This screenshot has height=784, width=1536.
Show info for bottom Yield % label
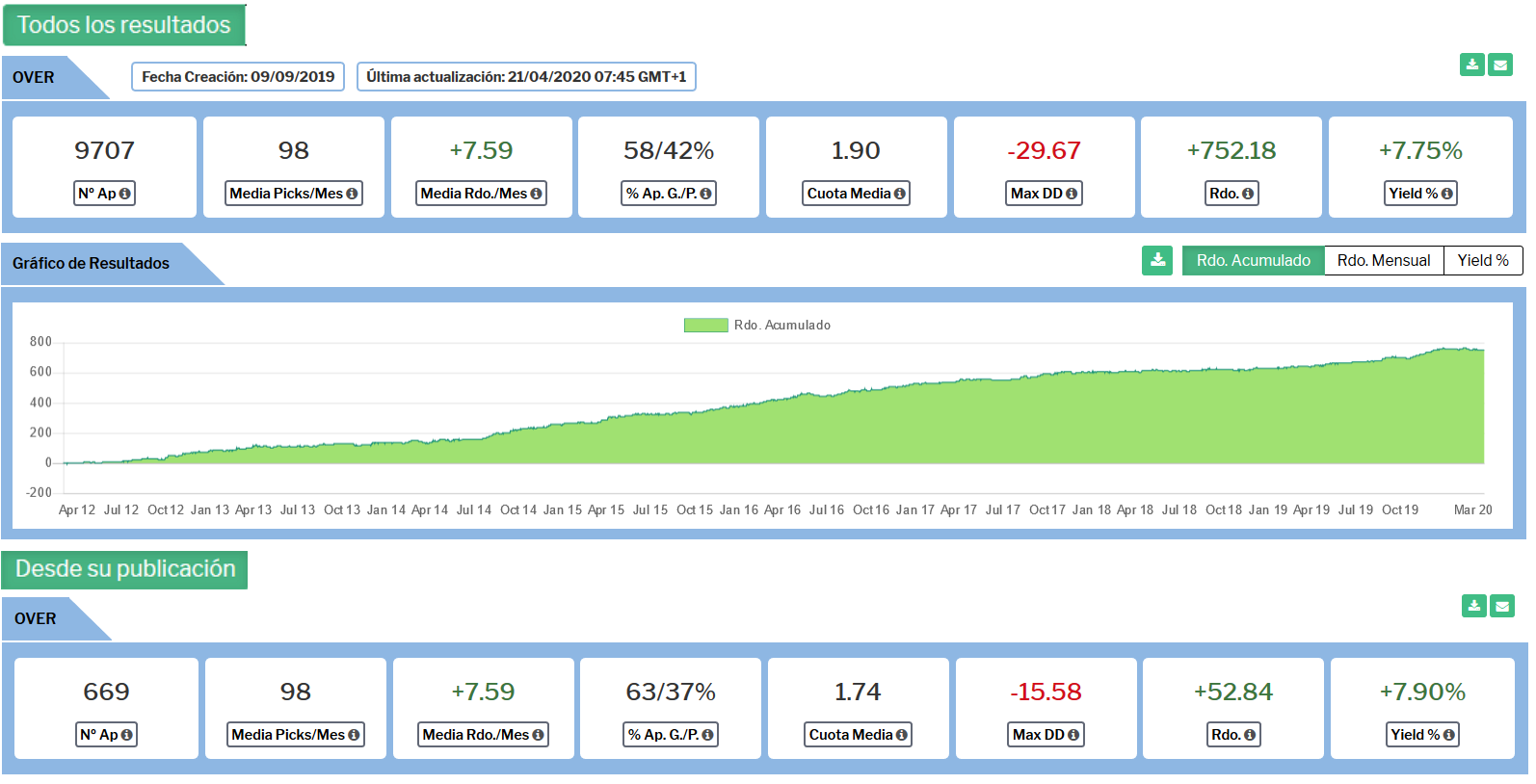1448,735
